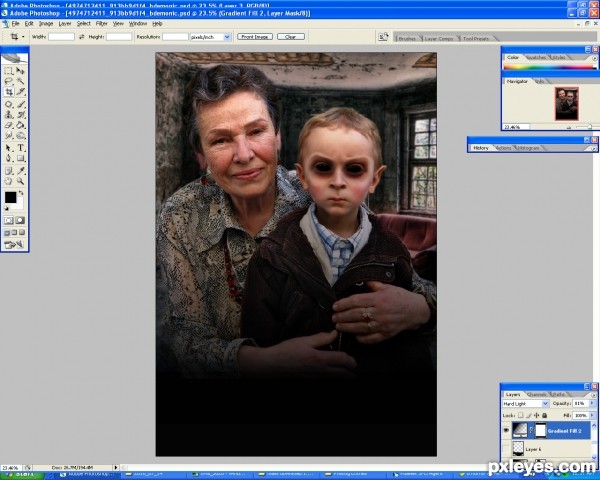Open the pixels/inch units dropdown
The image size is (600, 480).
click(x=227, y=37)
